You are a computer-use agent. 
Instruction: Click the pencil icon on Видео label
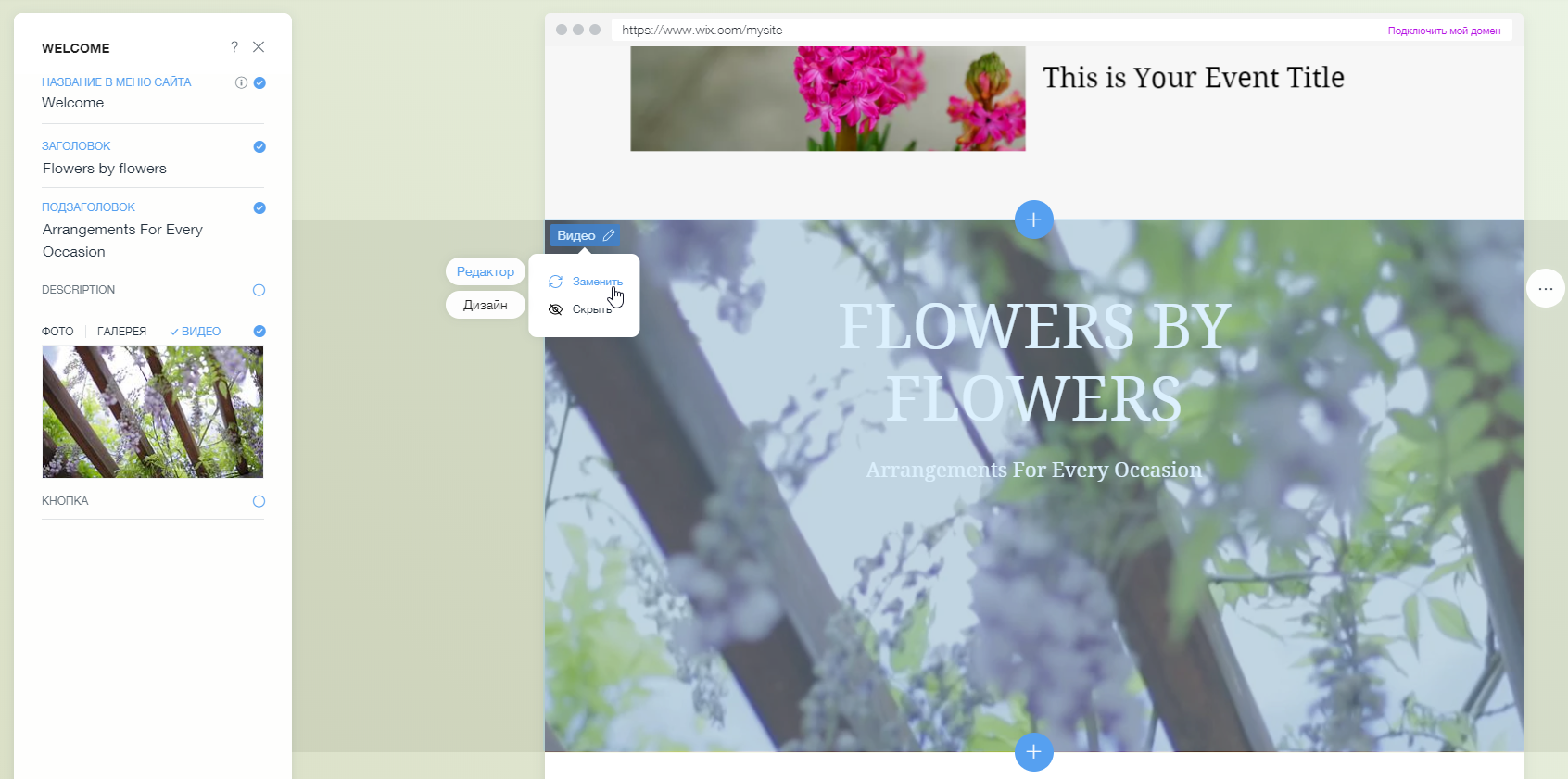609,236
